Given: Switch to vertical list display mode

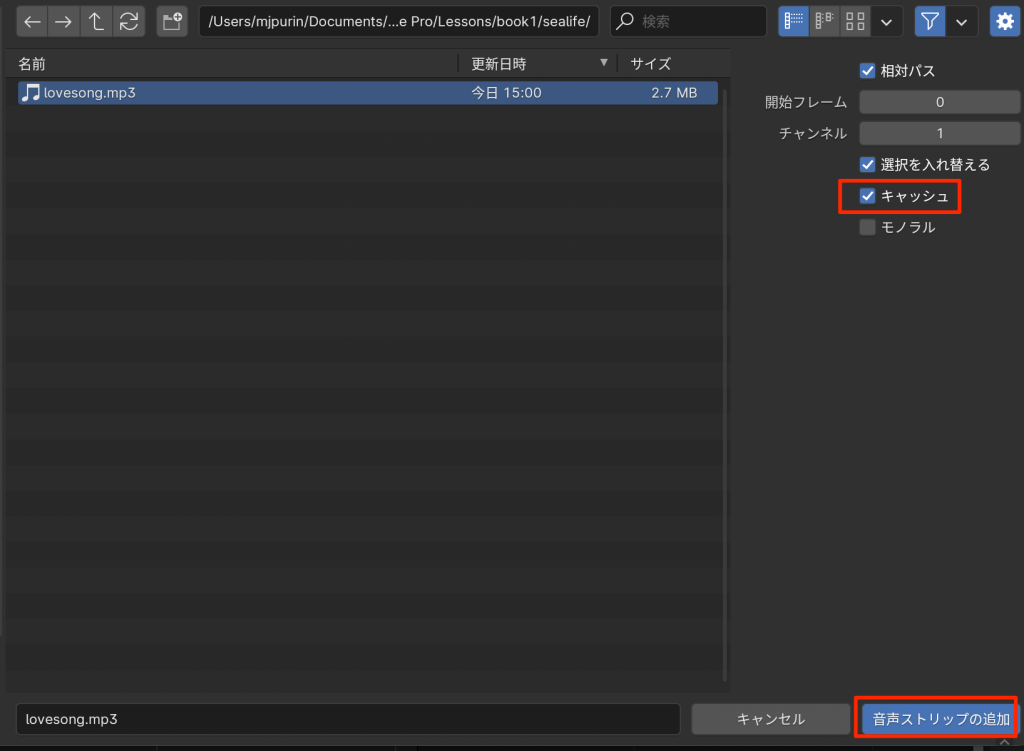Looking at the screenshot, I should 794,21.
